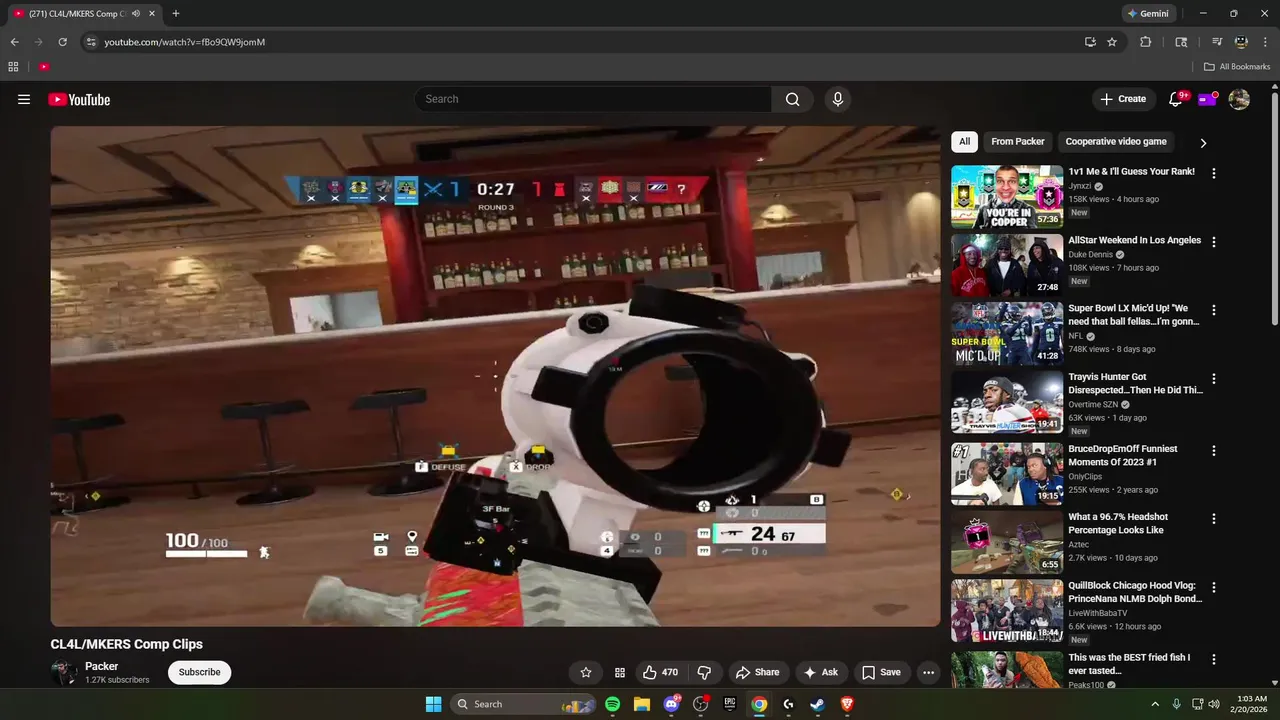Screen dimensions: 1280x720
Task: View site information icon in address bar
Action: point(91,42)
